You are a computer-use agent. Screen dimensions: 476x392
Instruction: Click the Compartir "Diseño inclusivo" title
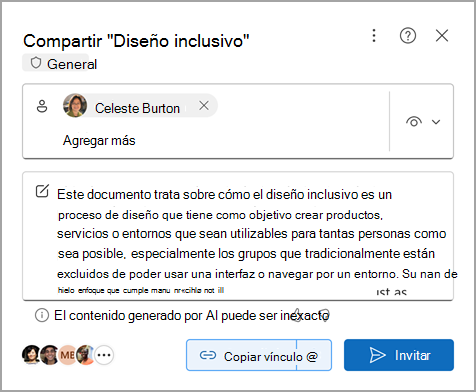(136, 41)
